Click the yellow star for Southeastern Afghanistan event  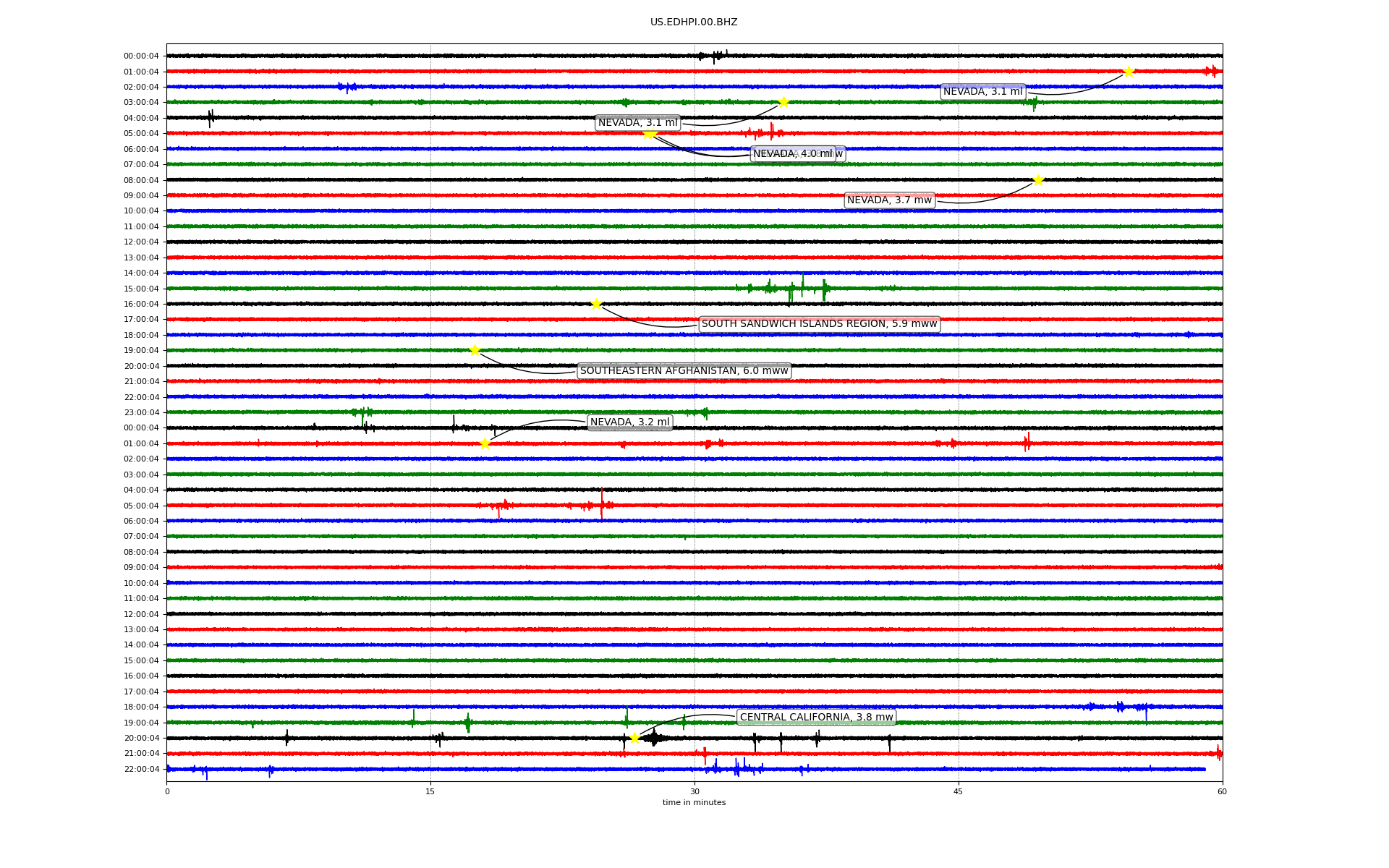click(475, 350)
